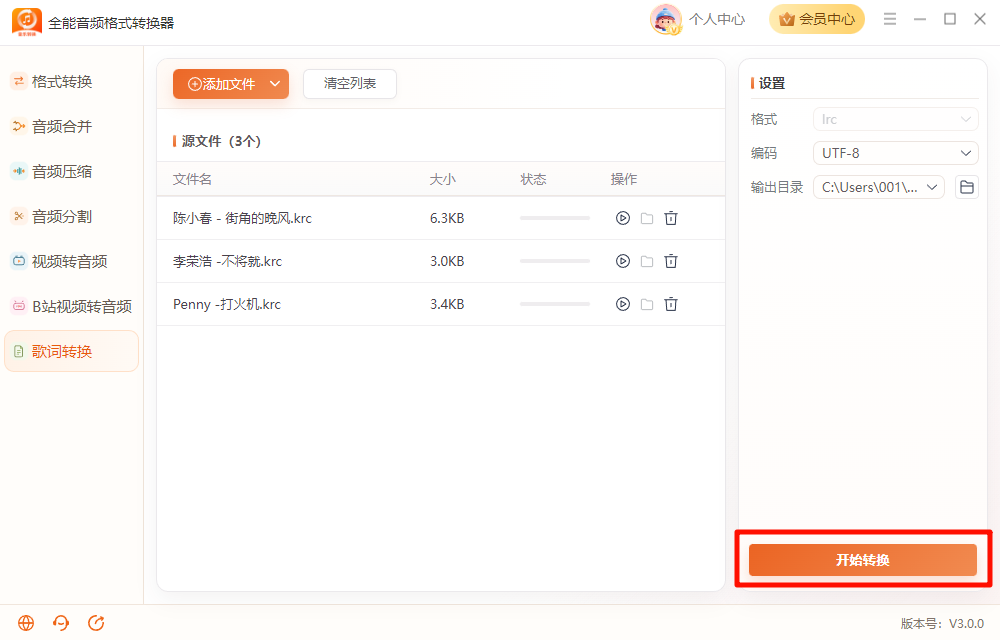Open folder for Penny -打火机.krc
1000x640 pixels.
click(647, 304)
